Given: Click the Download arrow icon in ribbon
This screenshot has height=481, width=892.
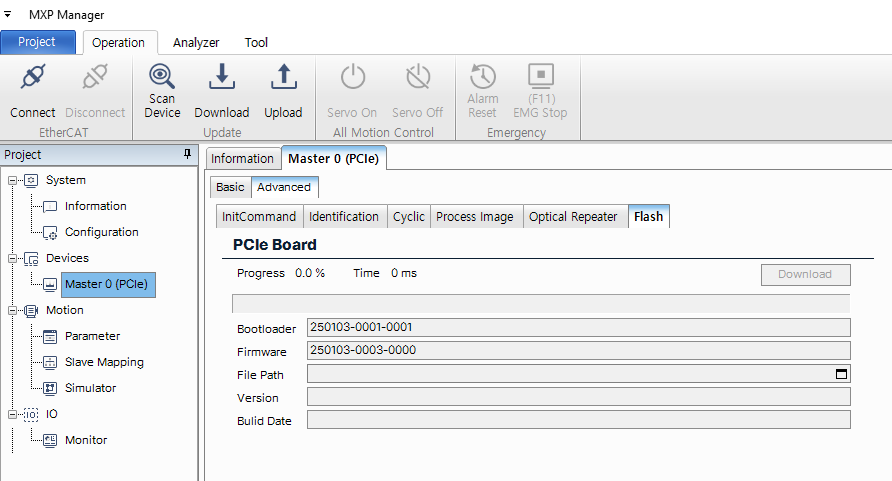Looking at the screenshot, I should pyautogui.click(x=221, y=77).
